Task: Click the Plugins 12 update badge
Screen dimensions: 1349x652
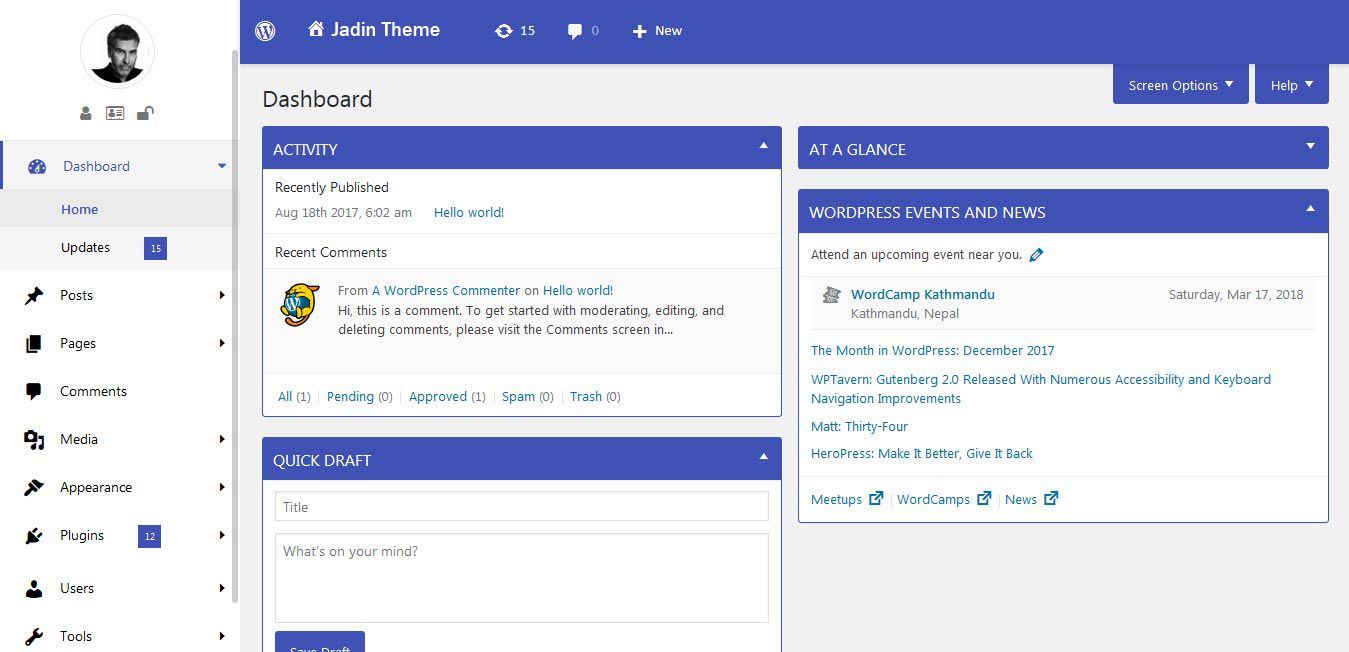Action: pos(149,536)
